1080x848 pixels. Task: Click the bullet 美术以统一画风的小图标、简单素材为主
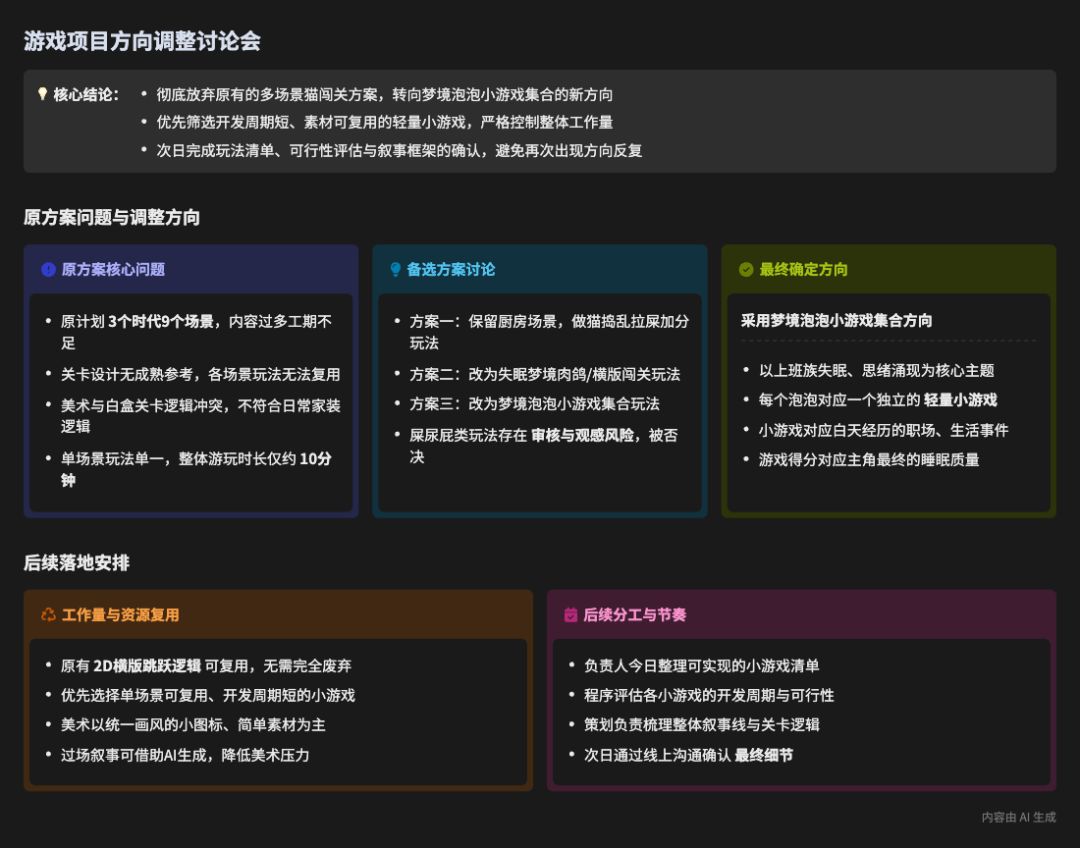tap(193, 725)
